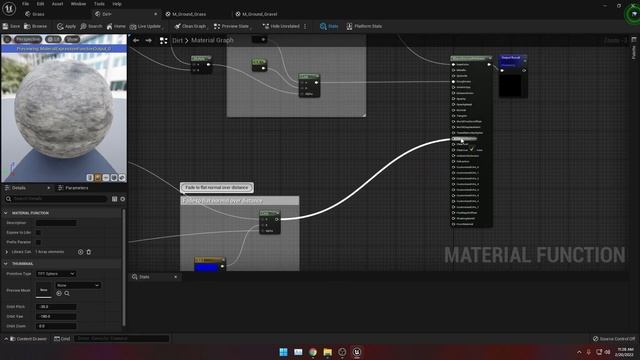640x360 pixels.
Task: Navigate forward in graph history
Action: 149,40
